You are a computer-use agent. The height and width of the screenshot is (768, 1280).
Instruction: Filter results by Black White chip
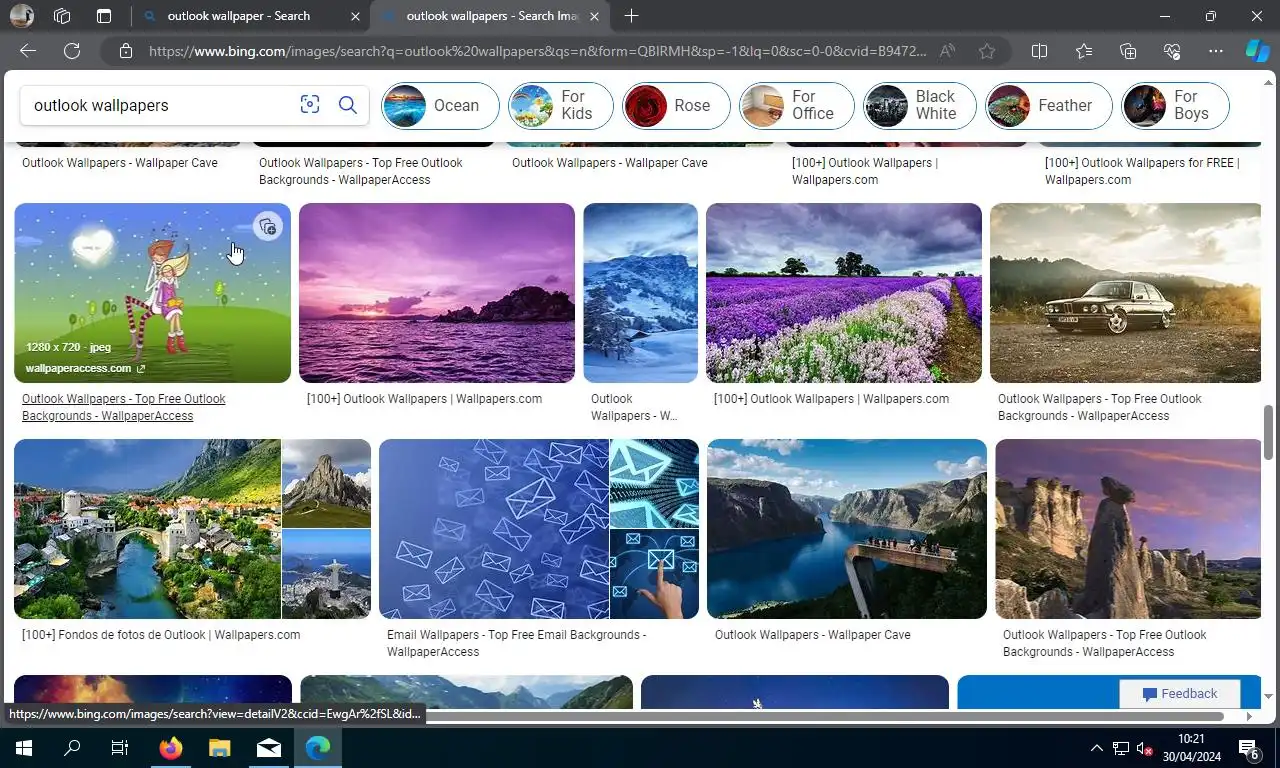click(920, 106)
